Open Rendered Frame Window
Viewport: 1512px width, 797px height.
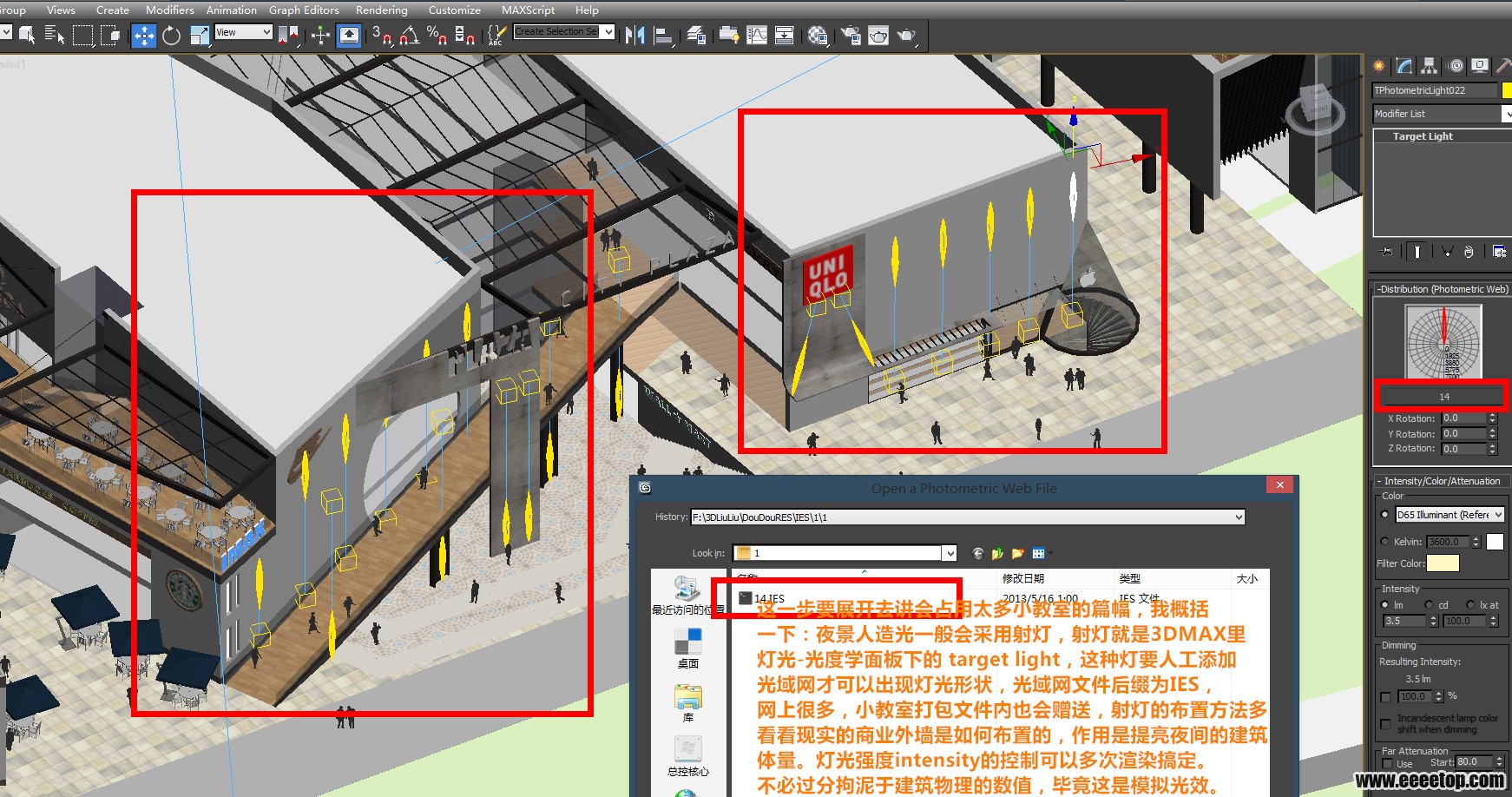pyautogui.click(x=878, y=36)
